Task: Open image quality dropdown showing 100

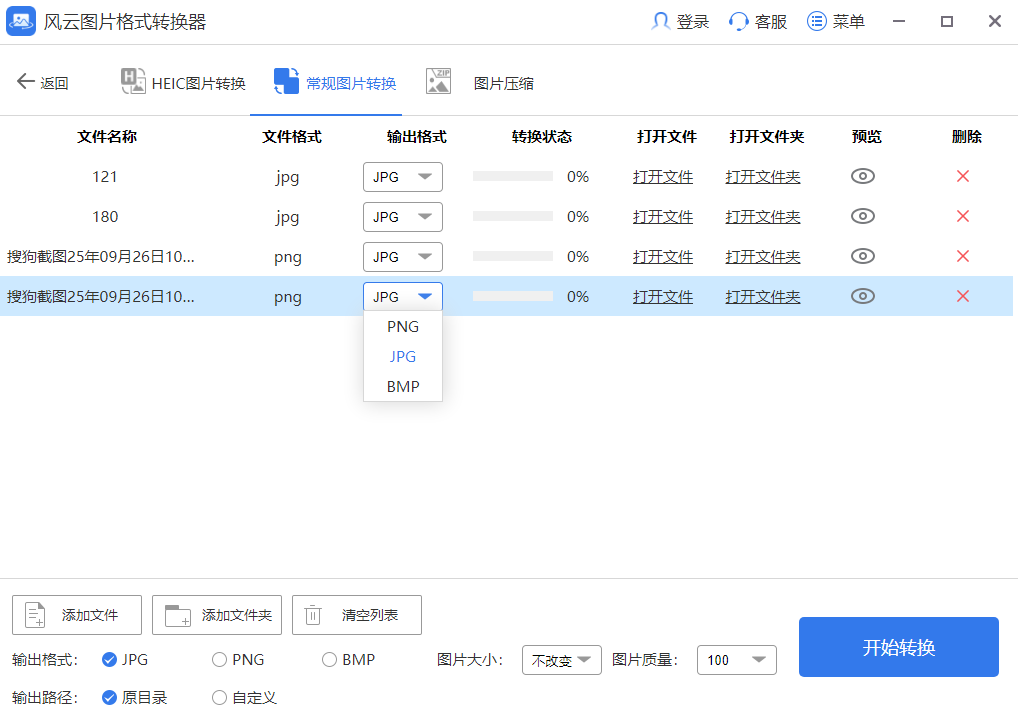Action: 735,660
